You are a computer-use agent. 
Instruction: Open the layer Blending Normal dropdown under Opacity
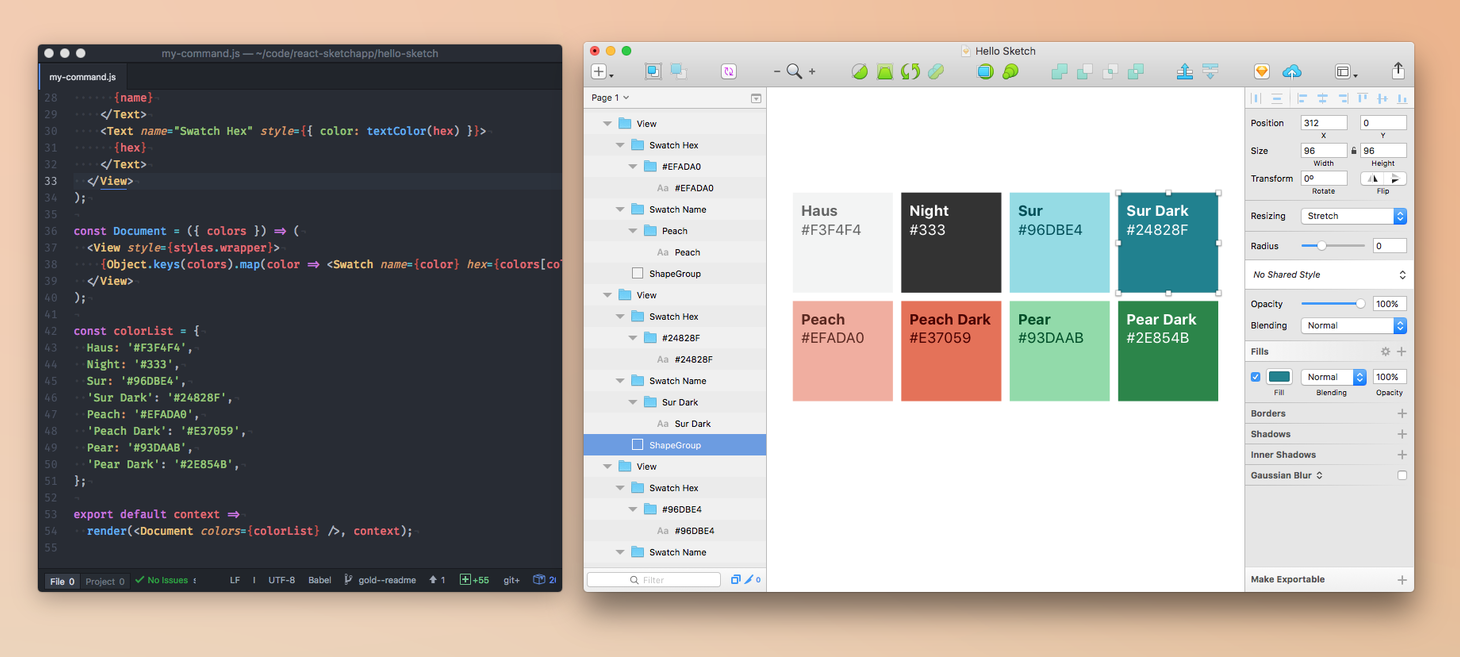(1354, 325)
